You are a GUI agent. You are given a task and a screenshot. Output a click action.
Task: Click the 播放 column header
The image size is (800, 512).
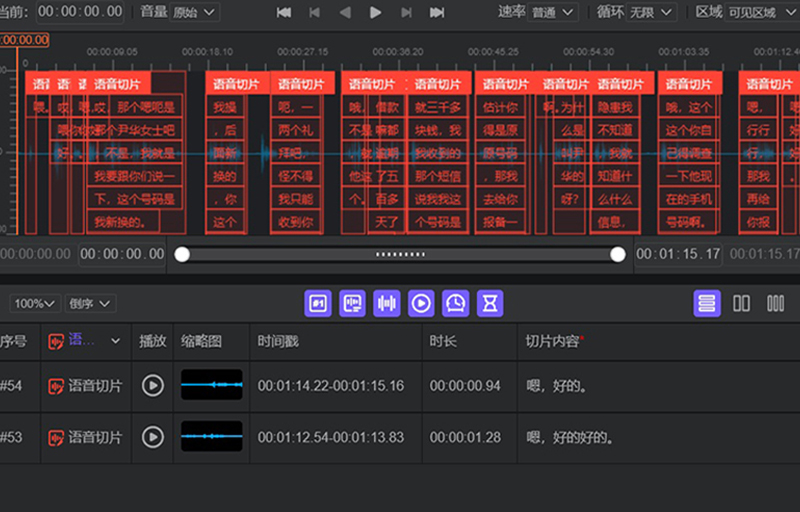153,341
